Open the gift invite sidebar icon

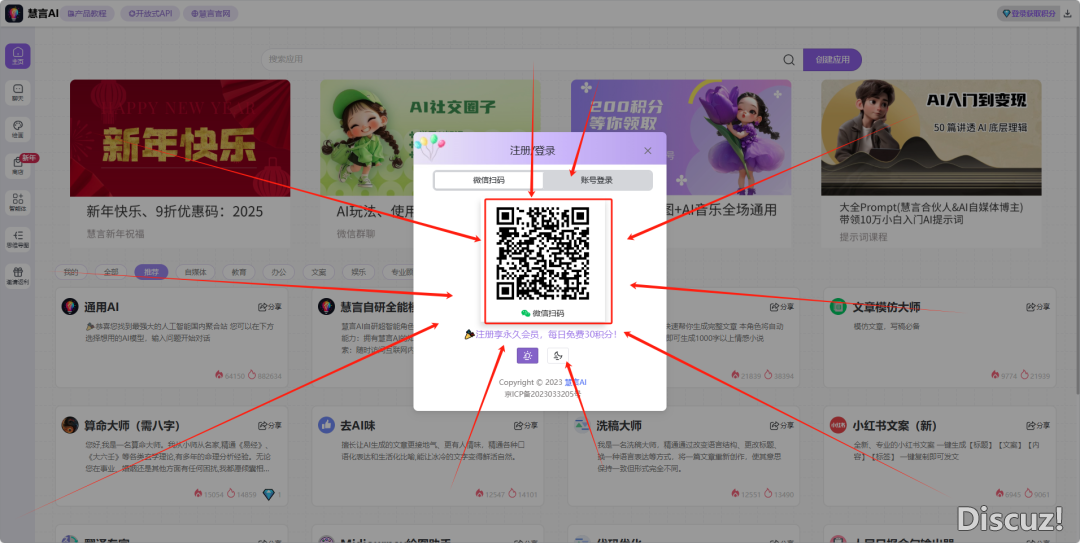pyautogui.click(x=18, y=276)
